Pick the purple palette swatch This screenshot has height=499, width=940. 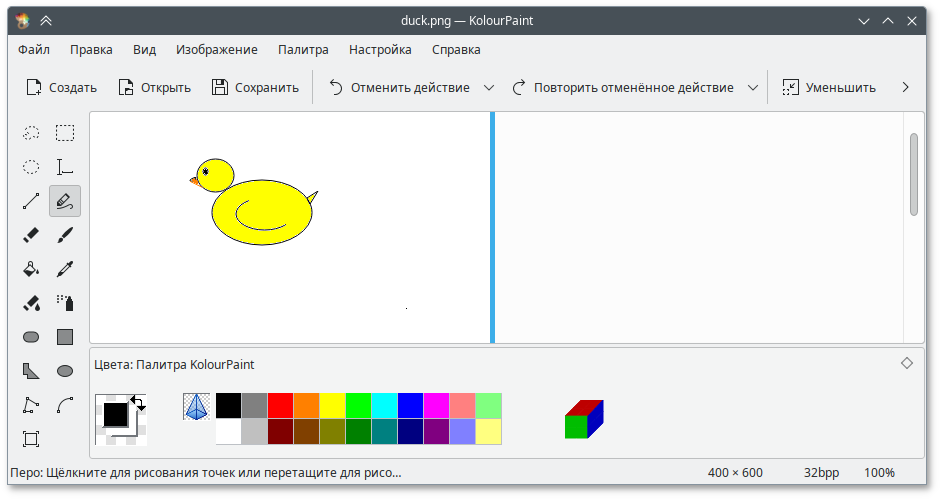tap(436, 432)
